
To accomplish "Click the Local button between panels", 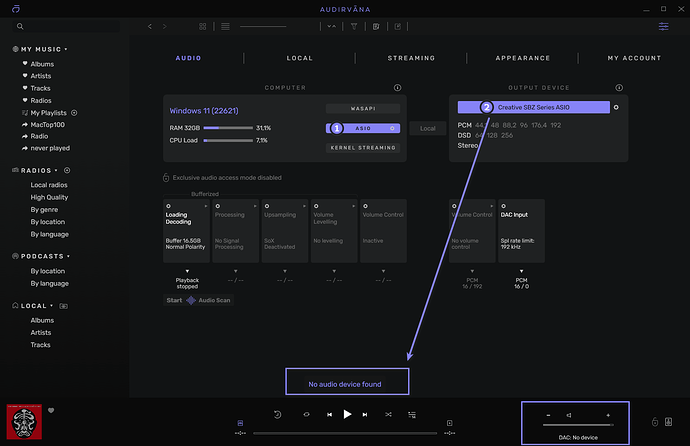I will 427,128.
